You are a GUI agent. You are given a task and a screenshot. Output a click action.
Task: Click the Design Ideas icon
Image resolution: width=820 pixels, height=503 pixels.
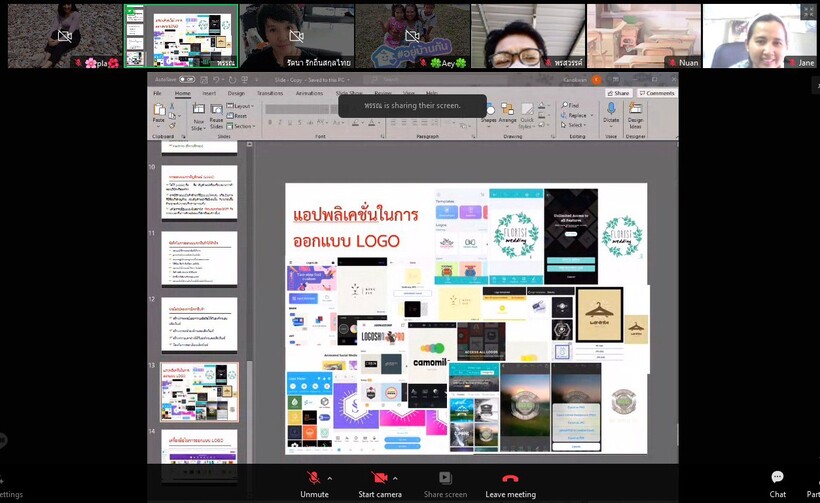pyautogui.click(x=635, y=108)
